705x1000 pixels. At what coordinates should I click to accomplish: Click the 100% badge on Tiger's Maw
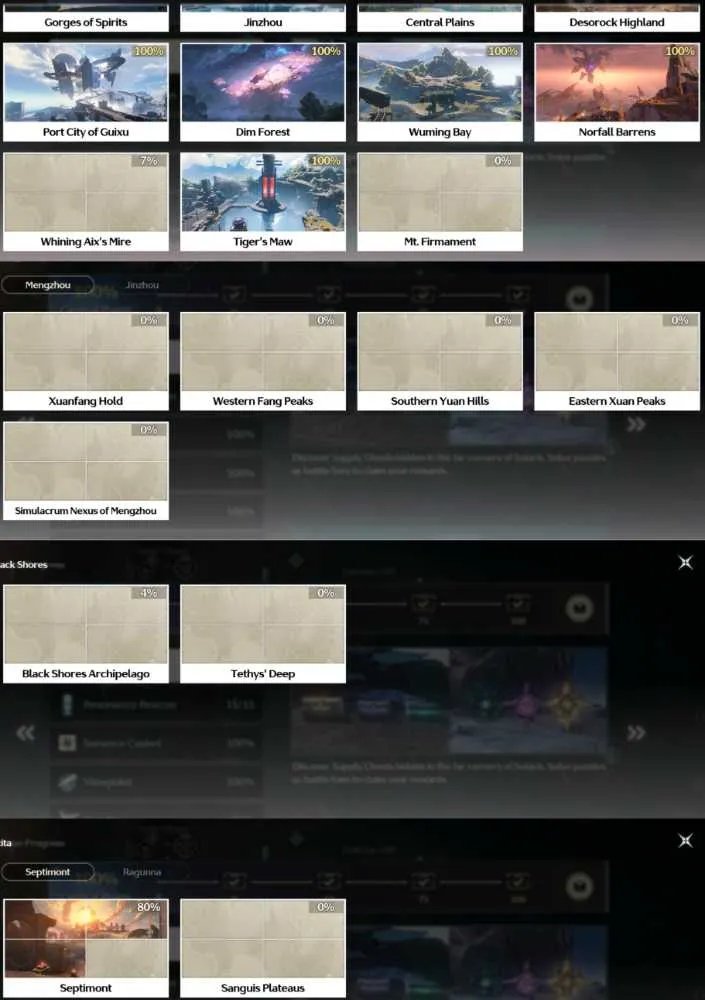pos(325,161)
